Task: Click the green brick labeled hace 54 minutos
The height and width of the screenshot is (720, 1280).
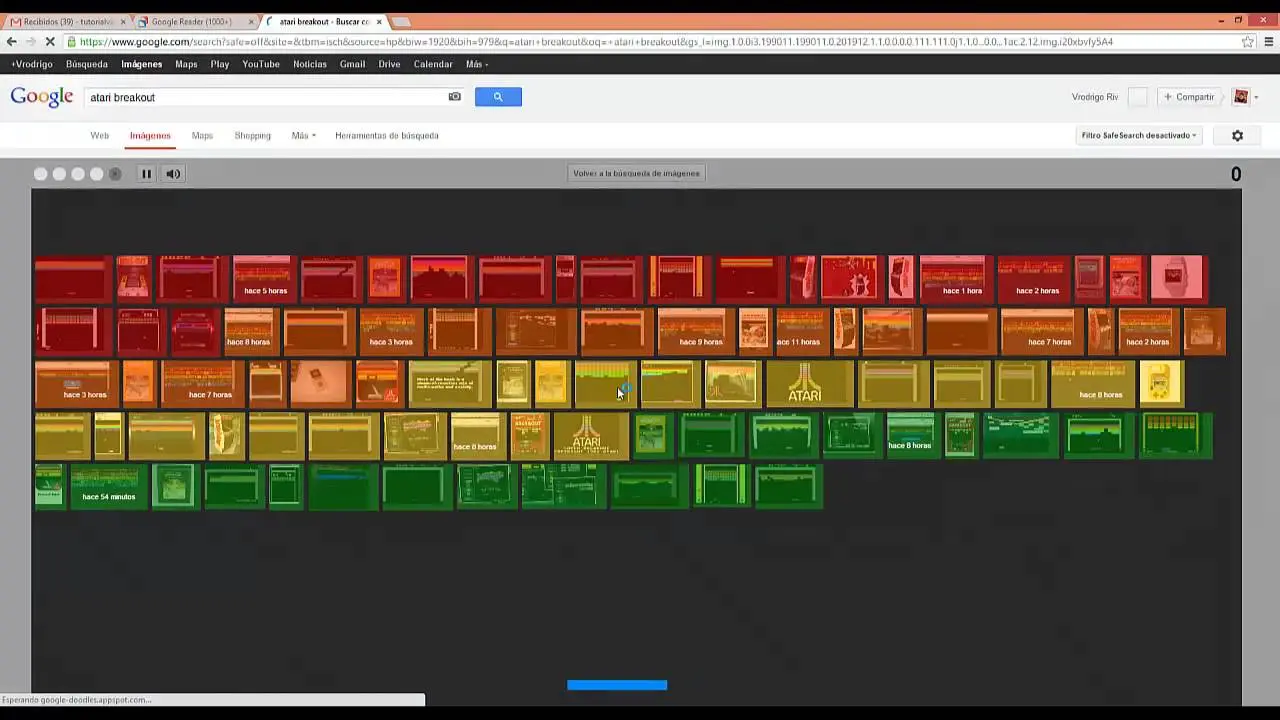Action: coord(108,486)
